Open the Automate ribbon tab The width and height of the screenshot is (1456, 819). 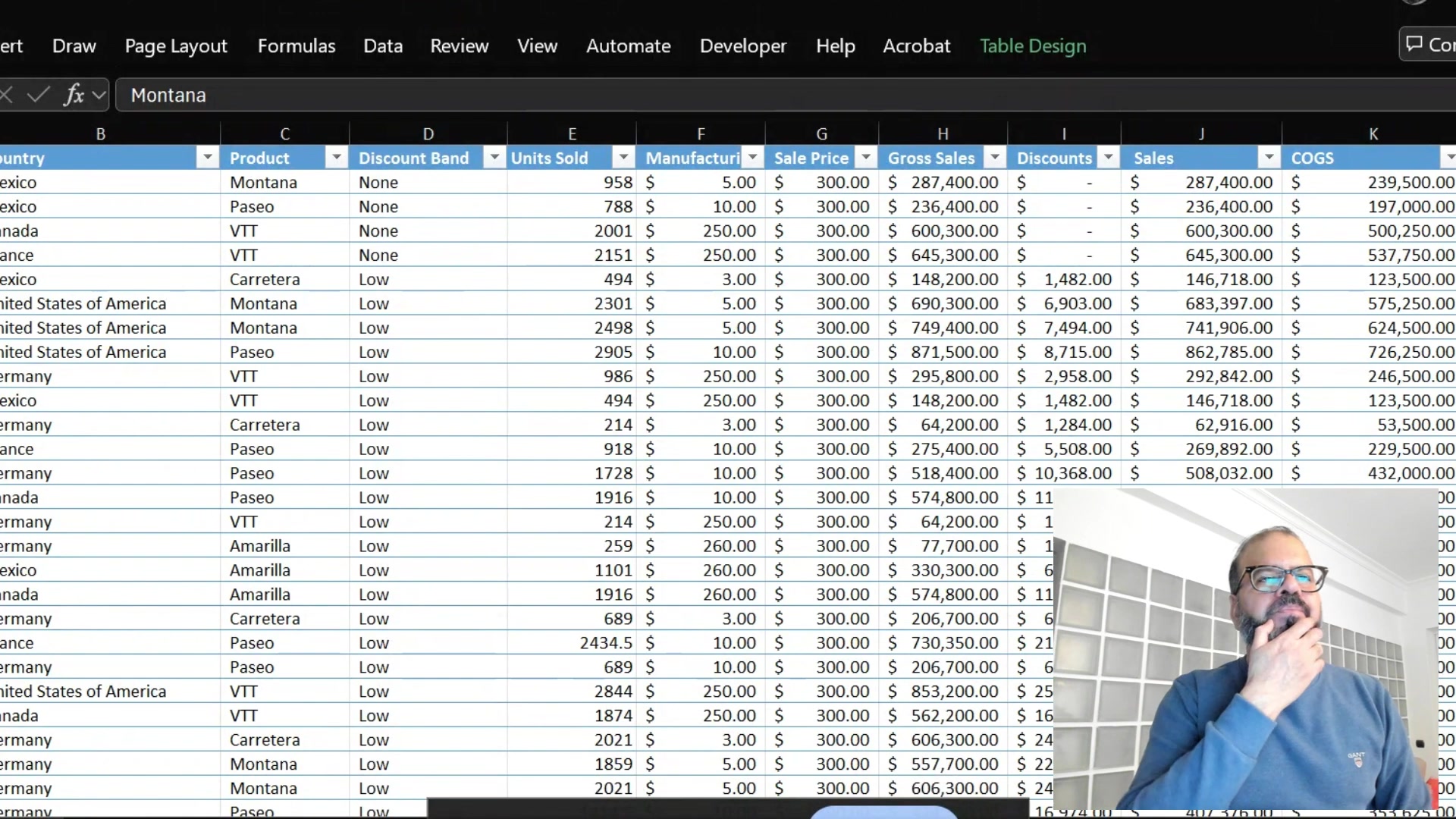tap(628, 46)
